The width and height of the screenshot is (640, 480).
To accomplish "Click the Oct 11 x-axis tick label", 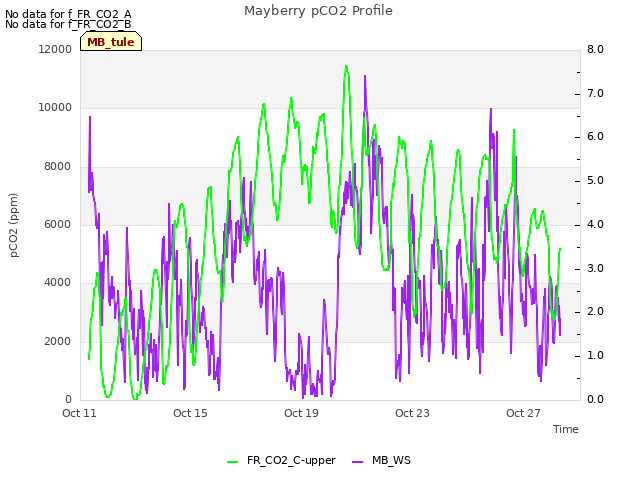I will 79,413.
